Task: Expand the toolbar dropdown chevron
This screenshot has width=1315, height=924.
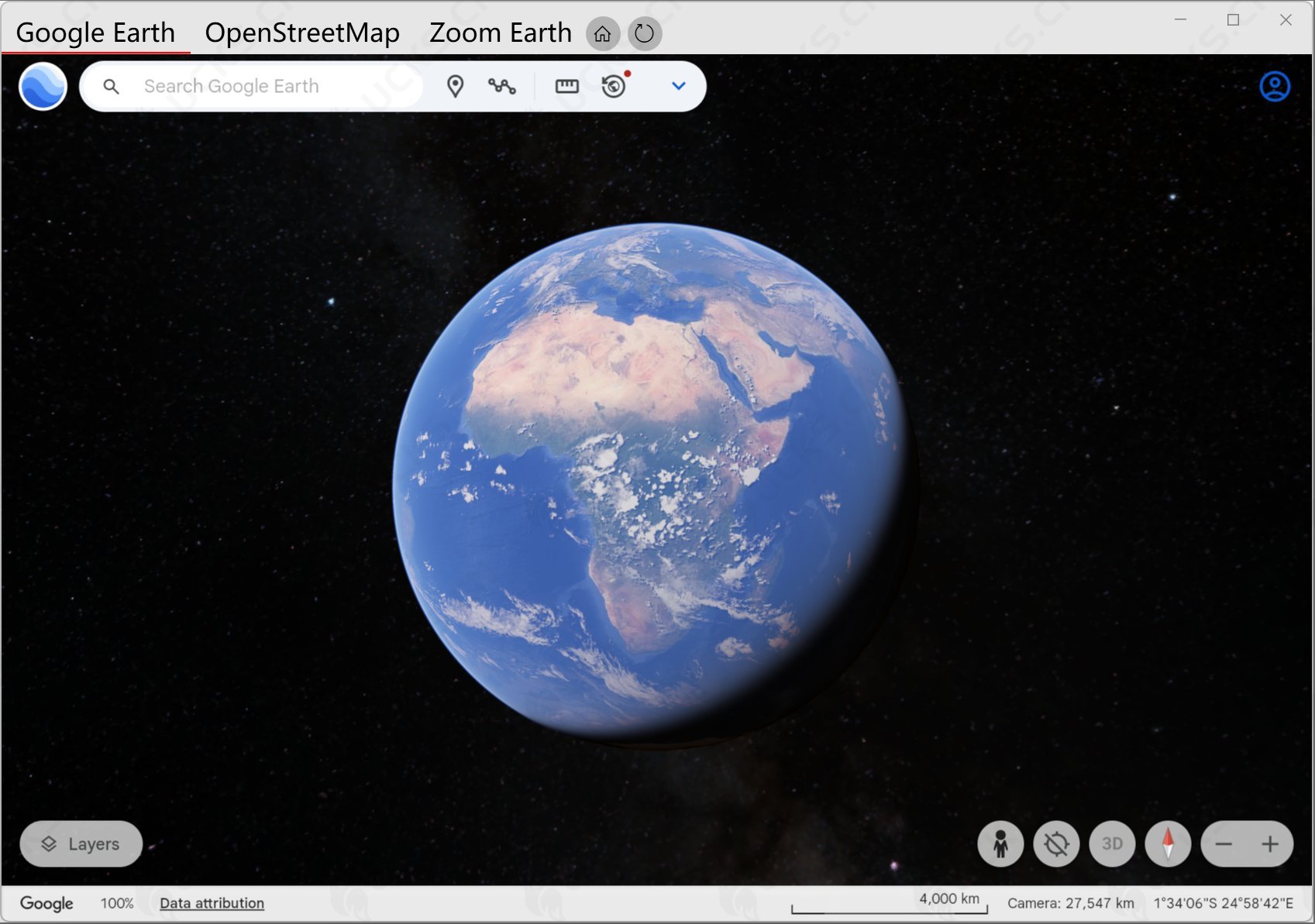Action: click(x=679, y=86)
